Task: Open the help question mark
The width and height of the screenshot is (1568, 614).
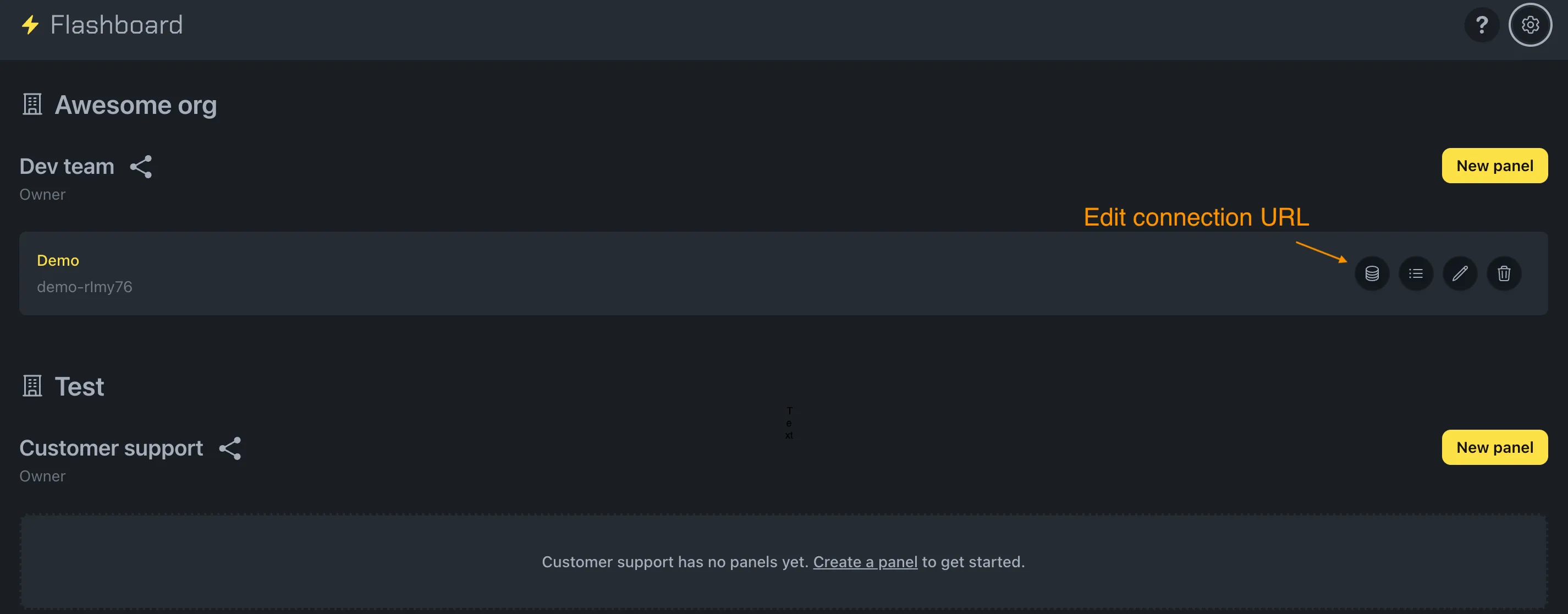Action: pyautogui.click(x=1482, y=25)
